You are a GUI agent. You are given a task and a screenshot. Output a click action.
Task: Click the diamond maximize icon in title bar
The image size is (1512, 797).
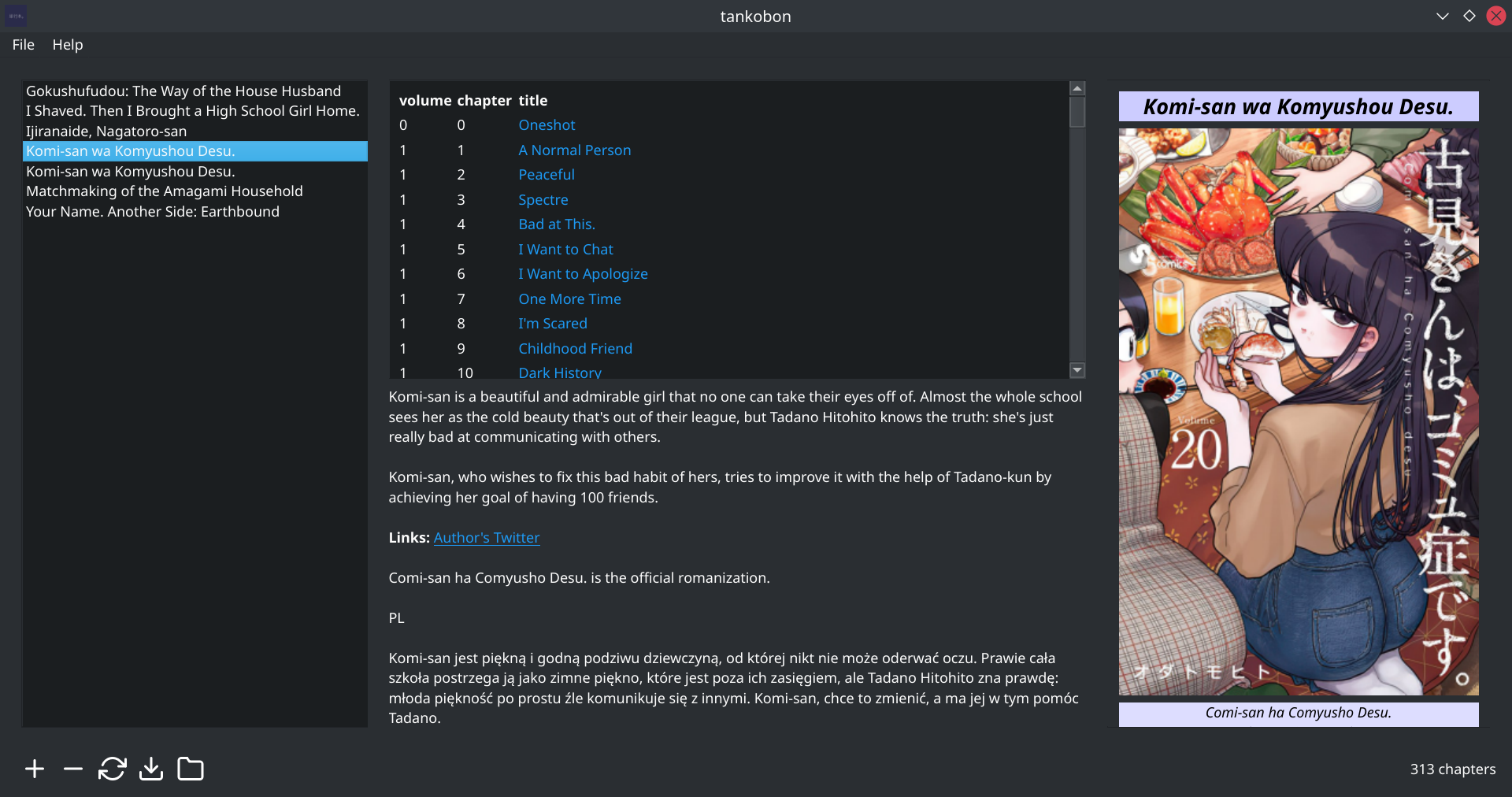[1469, 16]
